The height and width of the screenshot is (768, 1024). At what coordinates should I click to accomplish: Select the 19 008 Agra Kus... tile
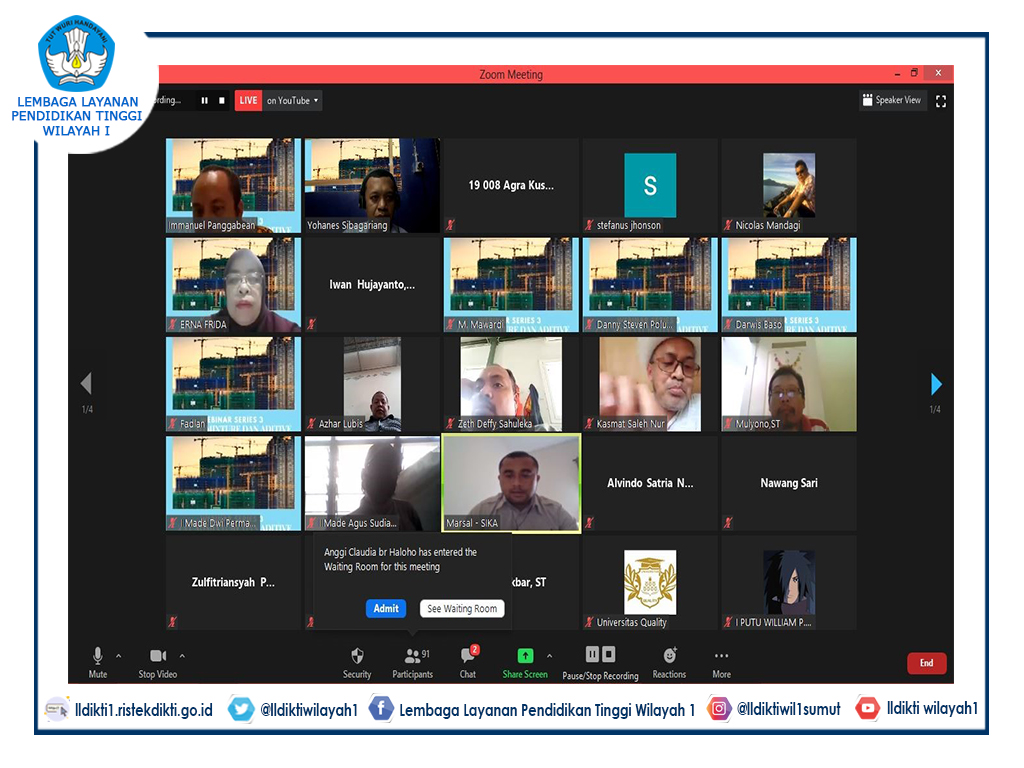point(511,185)
